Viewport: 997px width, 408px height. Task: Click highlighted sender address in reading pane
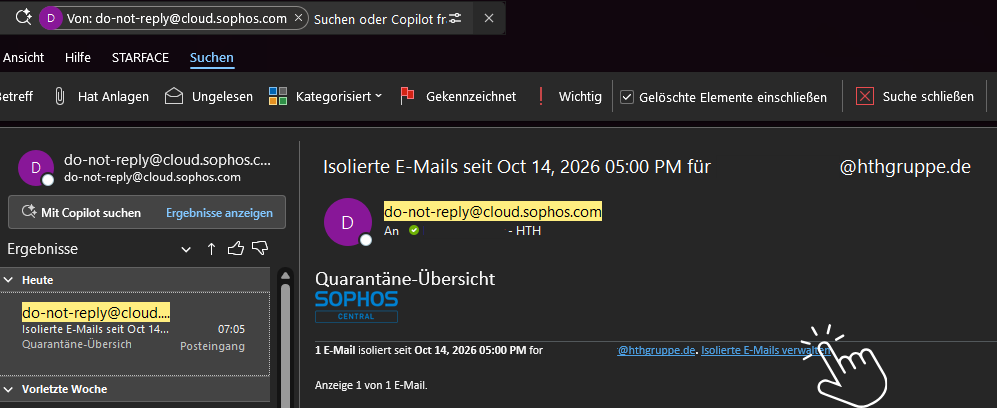pos(493,212)
